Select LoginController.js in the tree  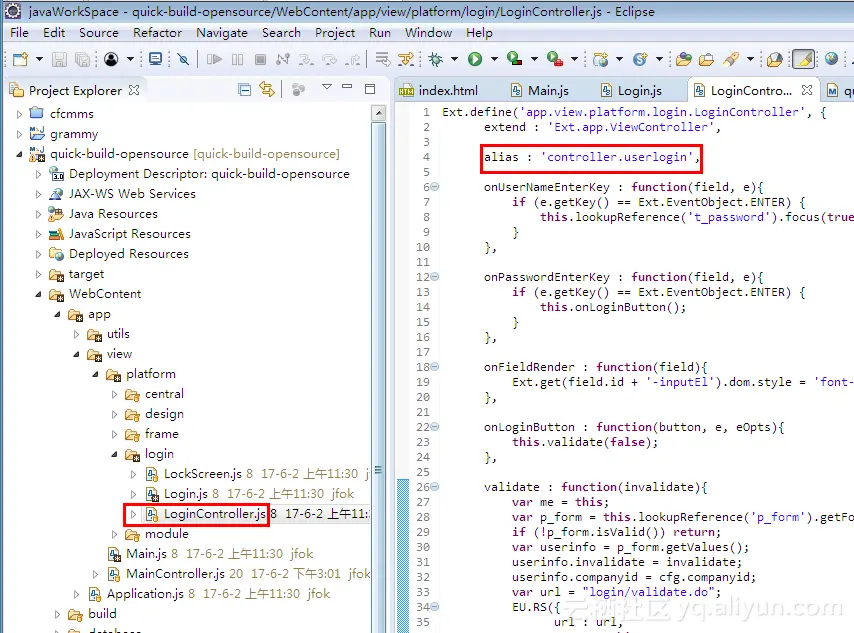coord(215,514)
